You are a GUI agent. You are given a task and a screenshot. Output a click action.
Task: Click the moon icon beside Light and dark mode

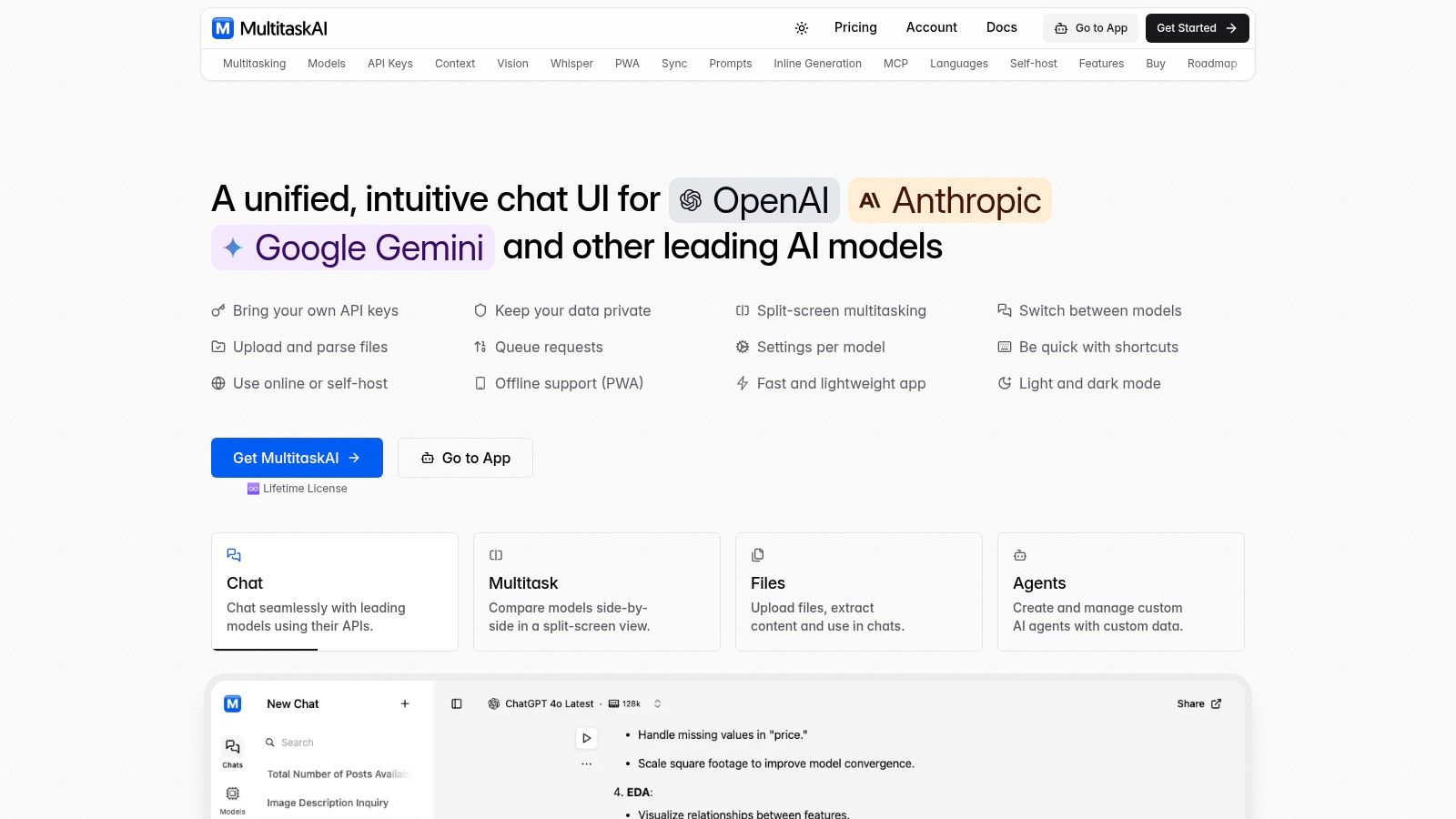tap(1005, 383)
